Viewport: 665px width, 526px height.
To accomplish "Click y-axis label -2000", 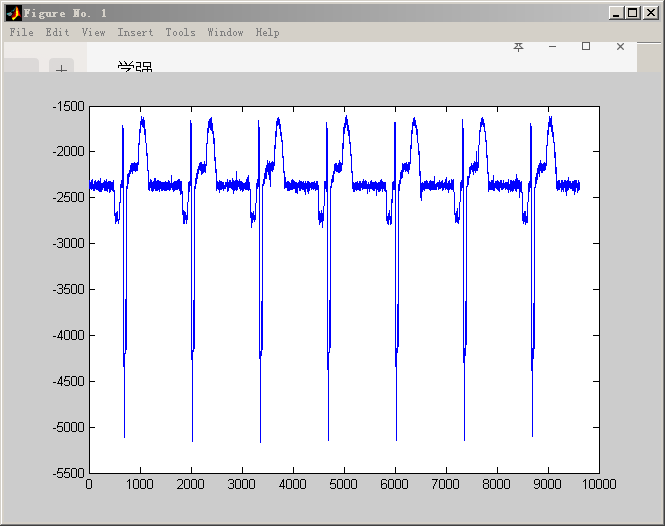I will (x=69, y=151).
